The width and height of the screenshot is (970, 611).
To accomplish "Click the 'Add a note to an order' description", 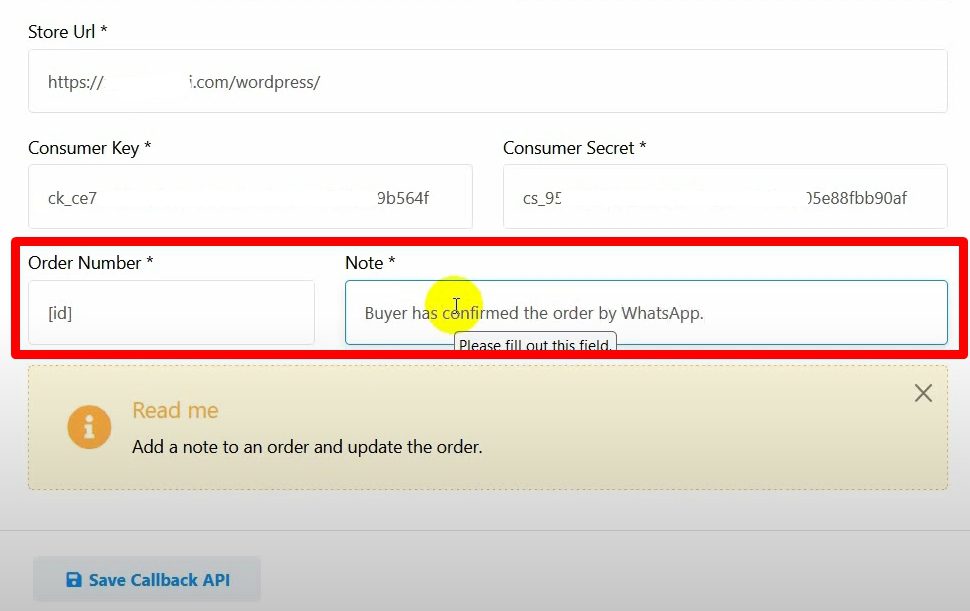I will pyautogui.click(x=307, y=447).
